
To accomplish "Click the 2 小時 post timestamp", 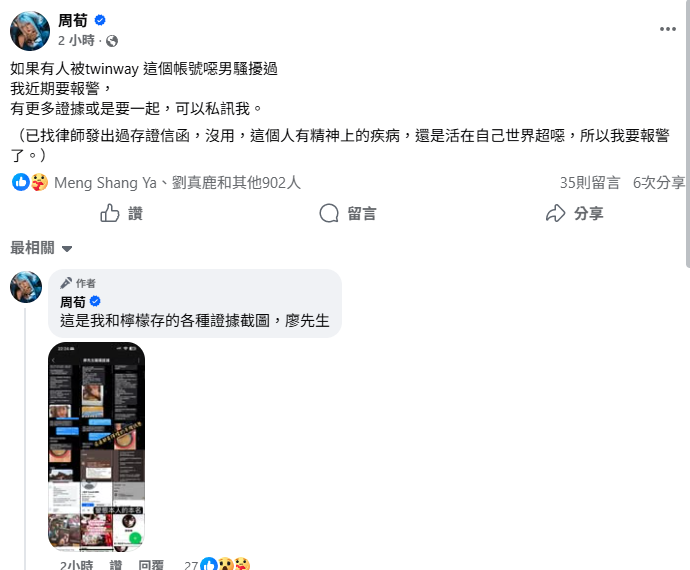I will pos(76,40).
